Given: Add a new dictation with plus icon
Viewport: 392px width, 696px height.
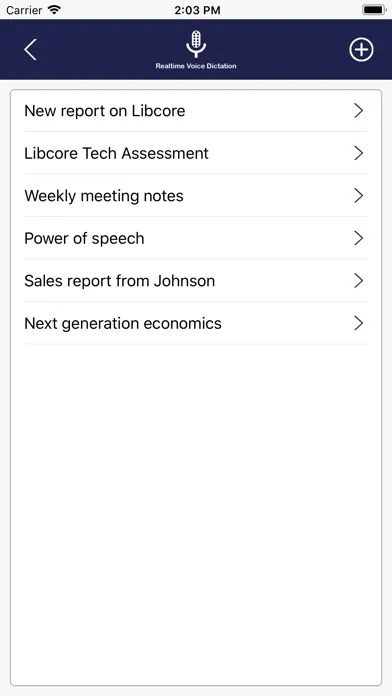Looking at the screenshot, I should point(361,49).
